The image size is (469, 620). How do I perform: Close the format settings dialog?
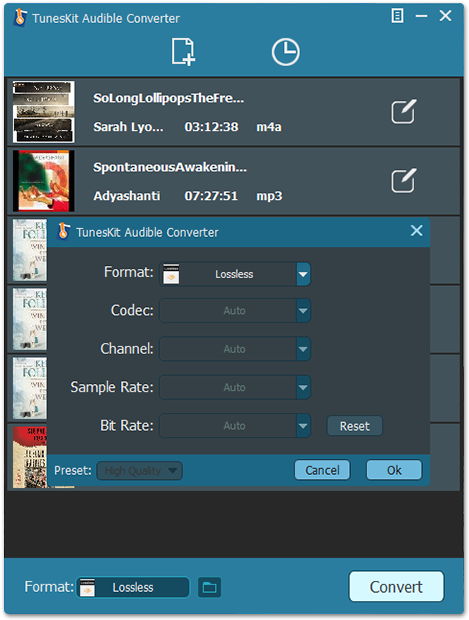tap(416, 231)
